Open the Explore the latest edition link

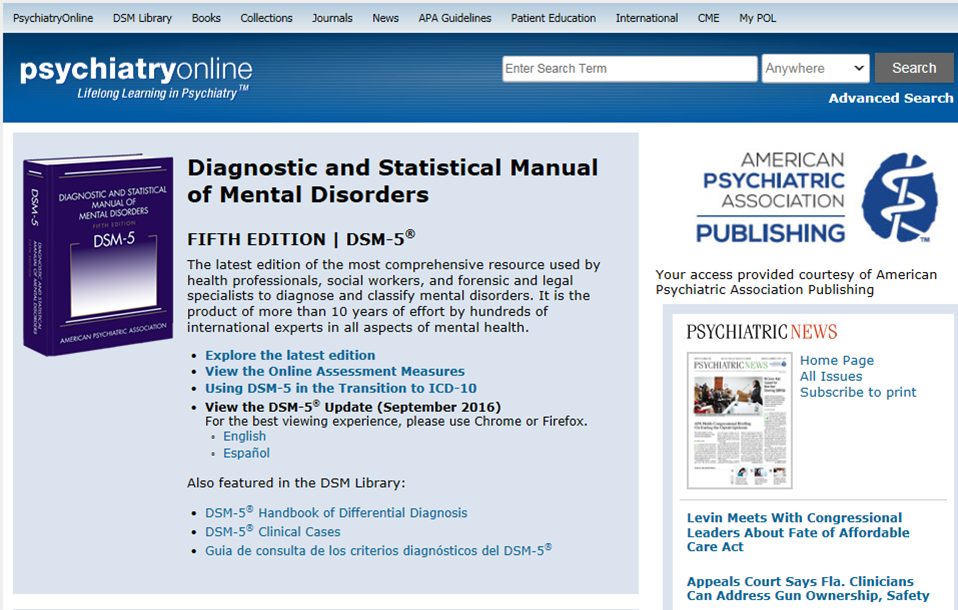tap(290, 355)
